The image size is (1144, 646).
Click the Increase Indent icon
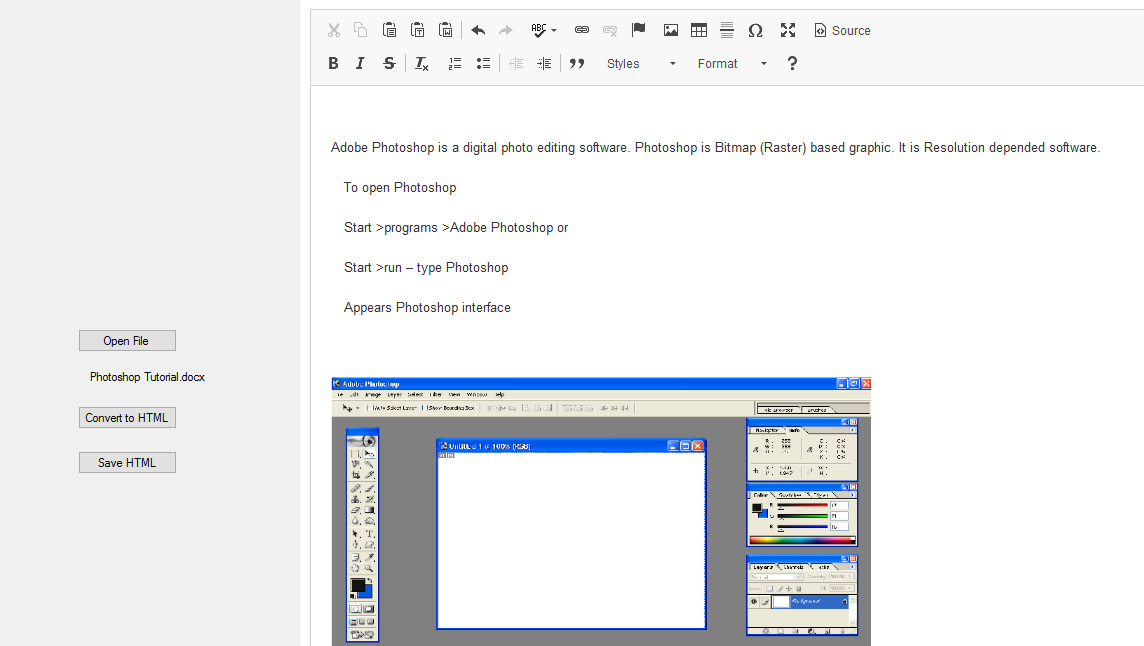(544, 64)
